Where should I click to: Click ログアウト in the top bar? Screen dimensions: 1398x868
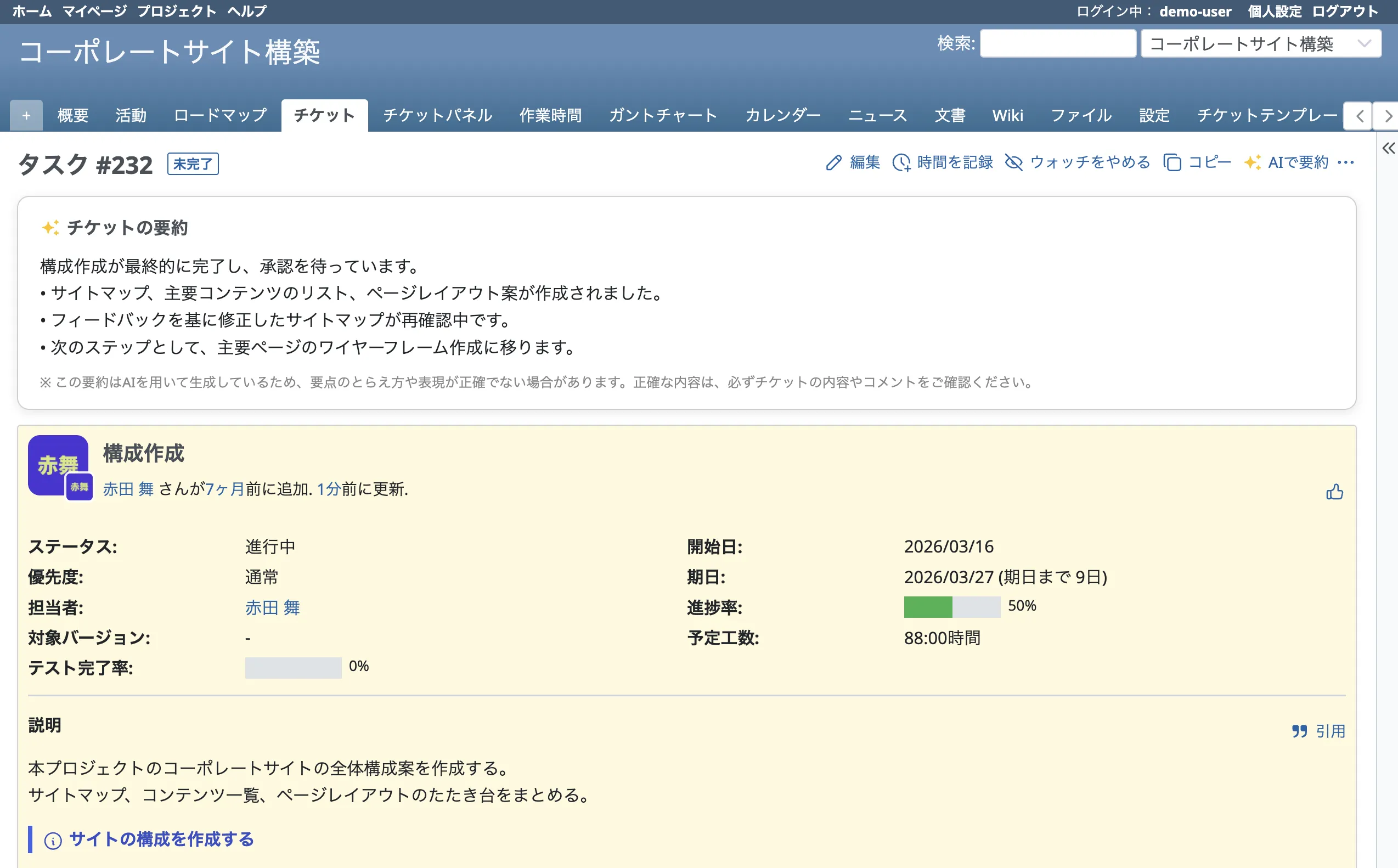tap(1345, 12)
